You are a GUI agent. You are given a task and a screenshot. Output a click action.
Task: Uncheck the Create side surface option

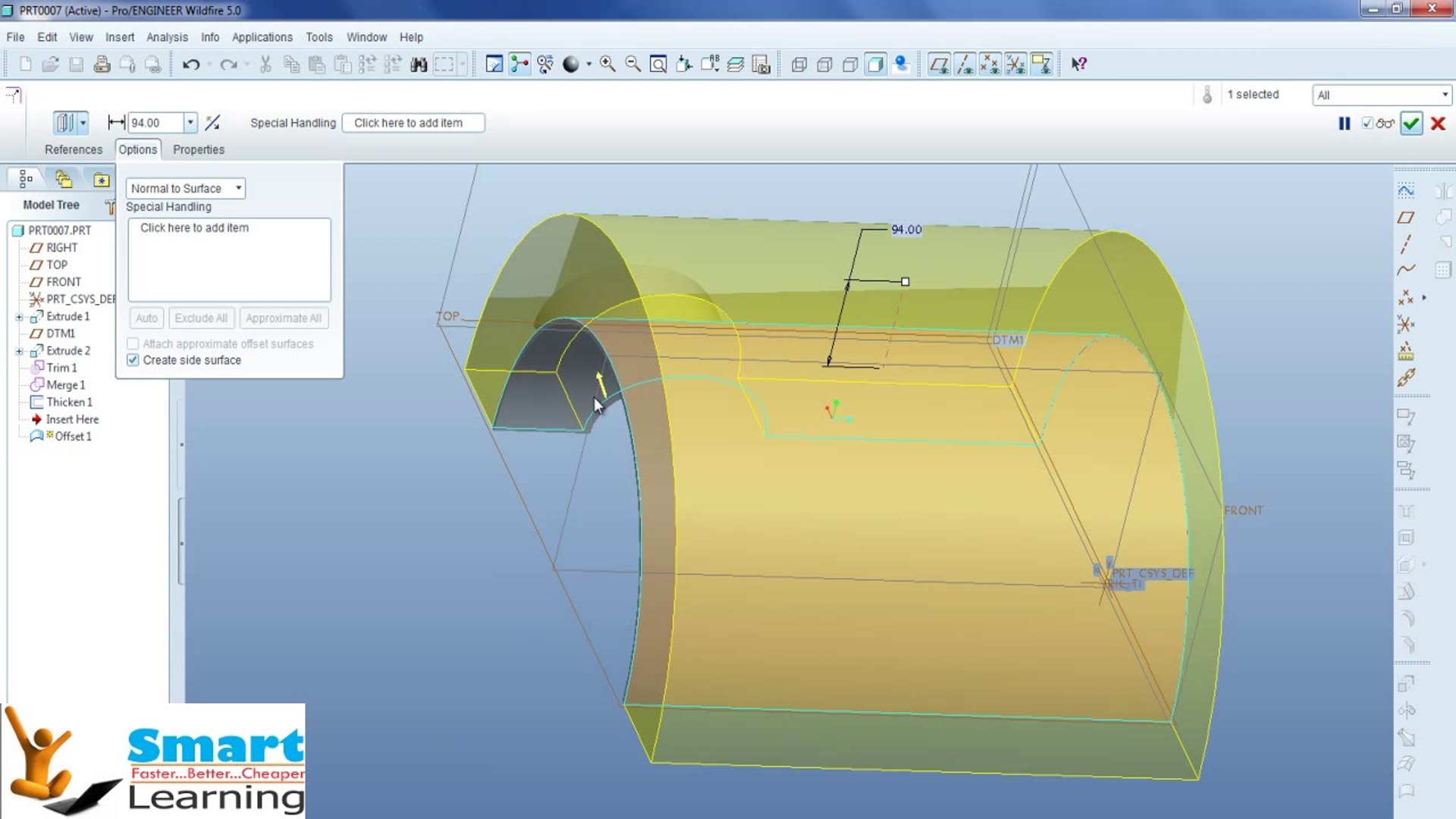point(133,360)
